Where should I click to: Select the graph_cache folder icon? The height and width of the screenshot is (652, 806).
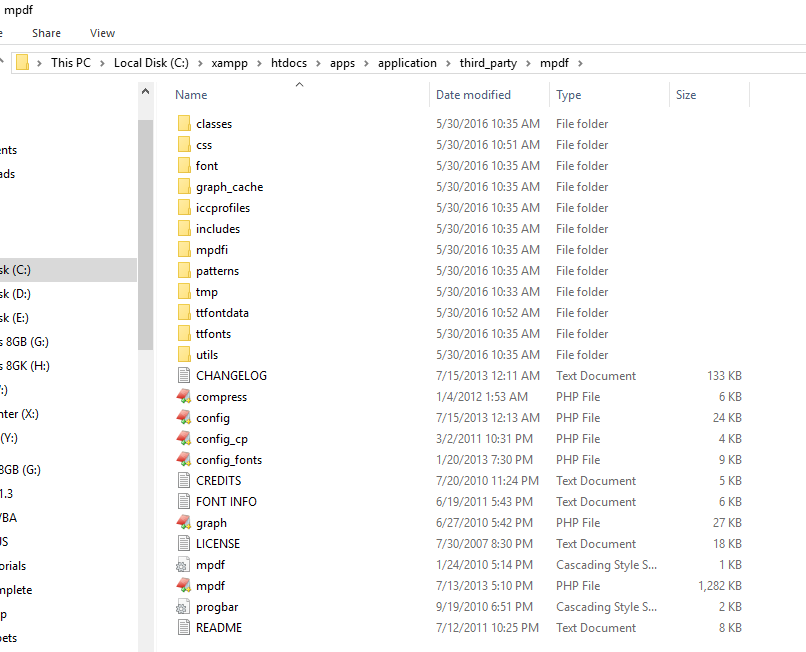(x=184, y=187)
